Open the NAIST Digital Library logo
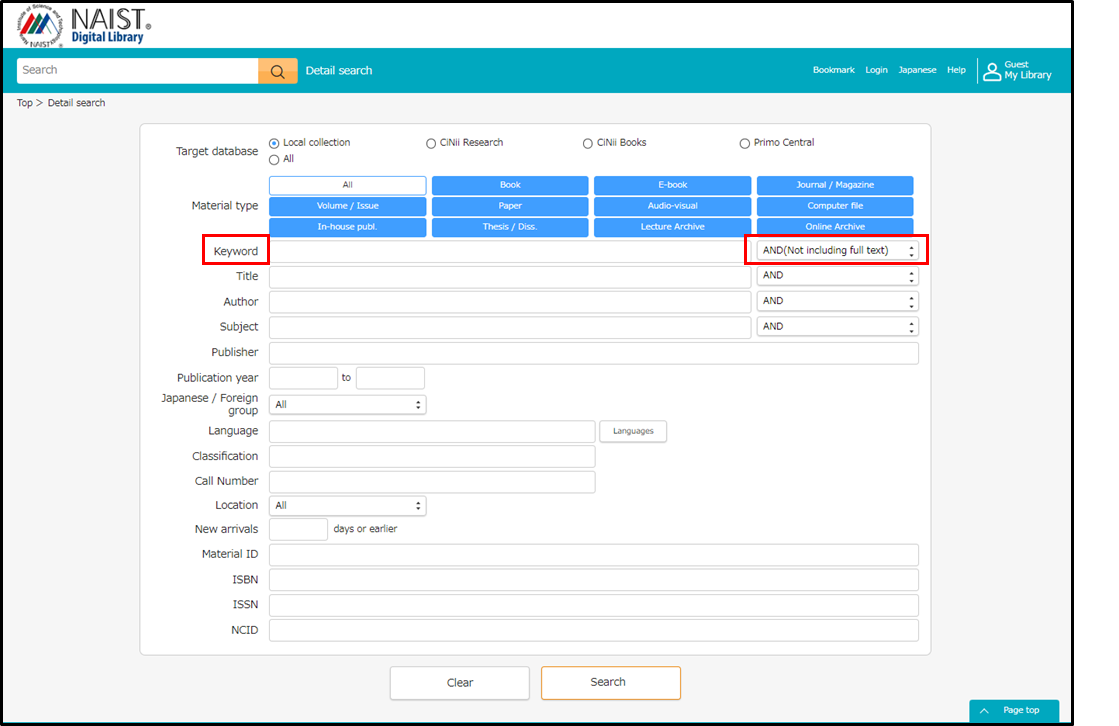 tap(84, 26)
